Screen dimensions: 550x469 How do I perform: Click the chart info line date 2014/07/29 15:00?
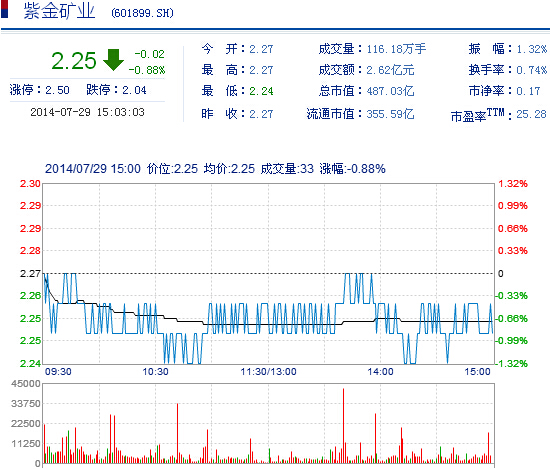[93, 169]
